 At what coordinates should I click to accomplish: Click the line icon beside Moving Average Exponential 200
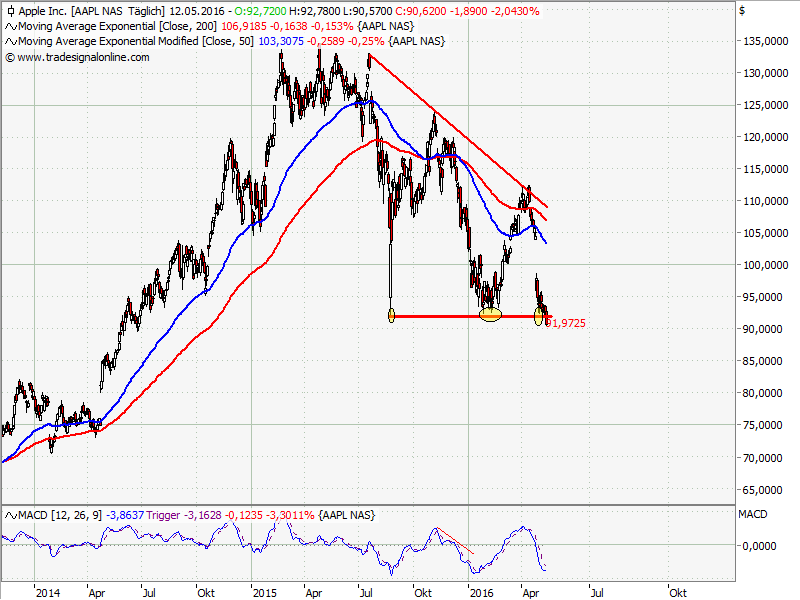coord(10,25)
